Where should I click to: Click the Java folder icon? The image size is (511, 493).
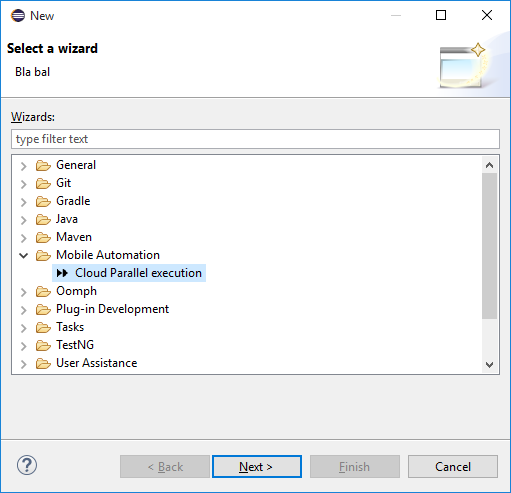[43, 219]
